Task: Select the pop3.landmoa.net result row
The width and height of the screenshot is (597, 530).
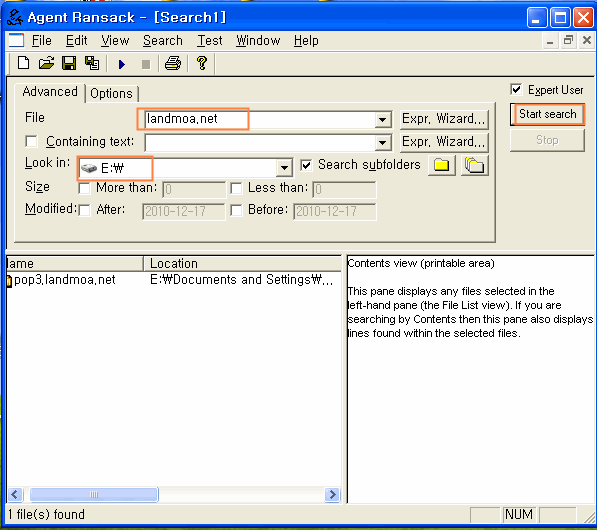Action: point(173,280)
